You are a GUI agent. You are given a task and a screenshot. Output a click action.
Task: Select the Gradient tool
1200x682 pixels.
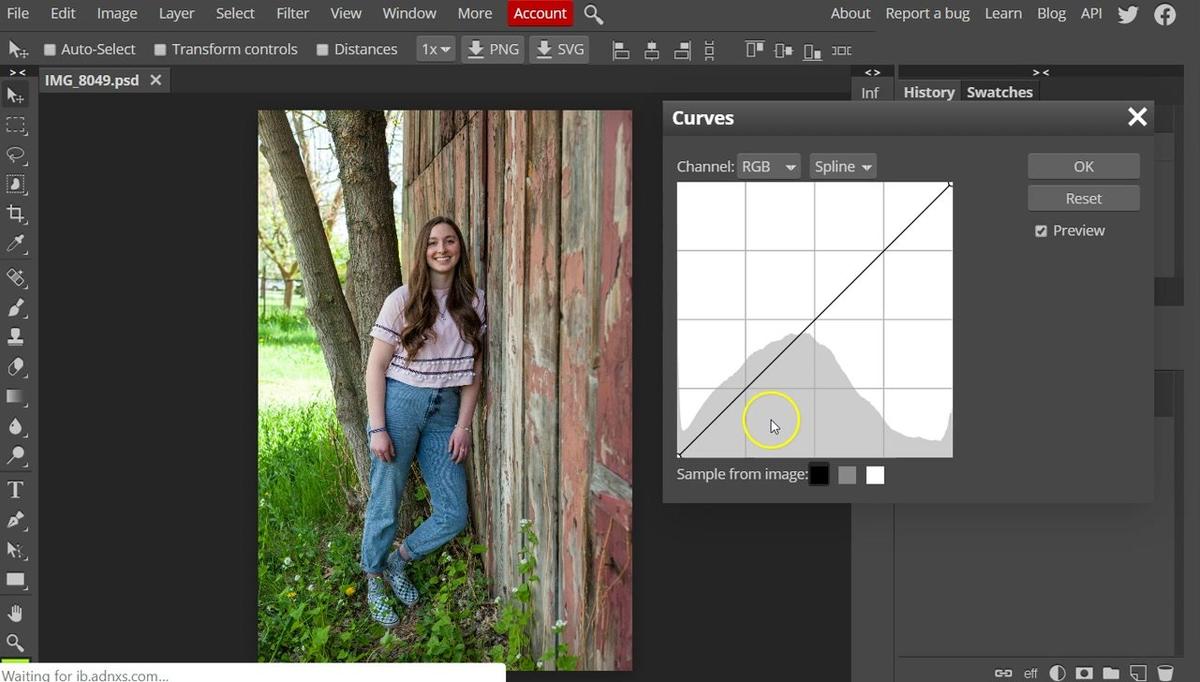[x=16, y=397]
